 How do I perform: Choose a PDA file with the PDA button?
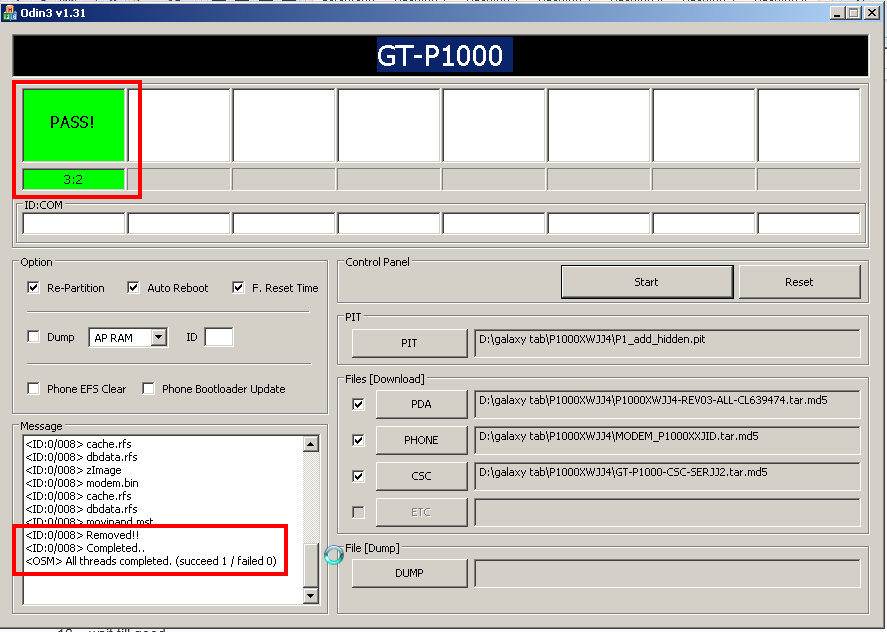click(421, 404)
